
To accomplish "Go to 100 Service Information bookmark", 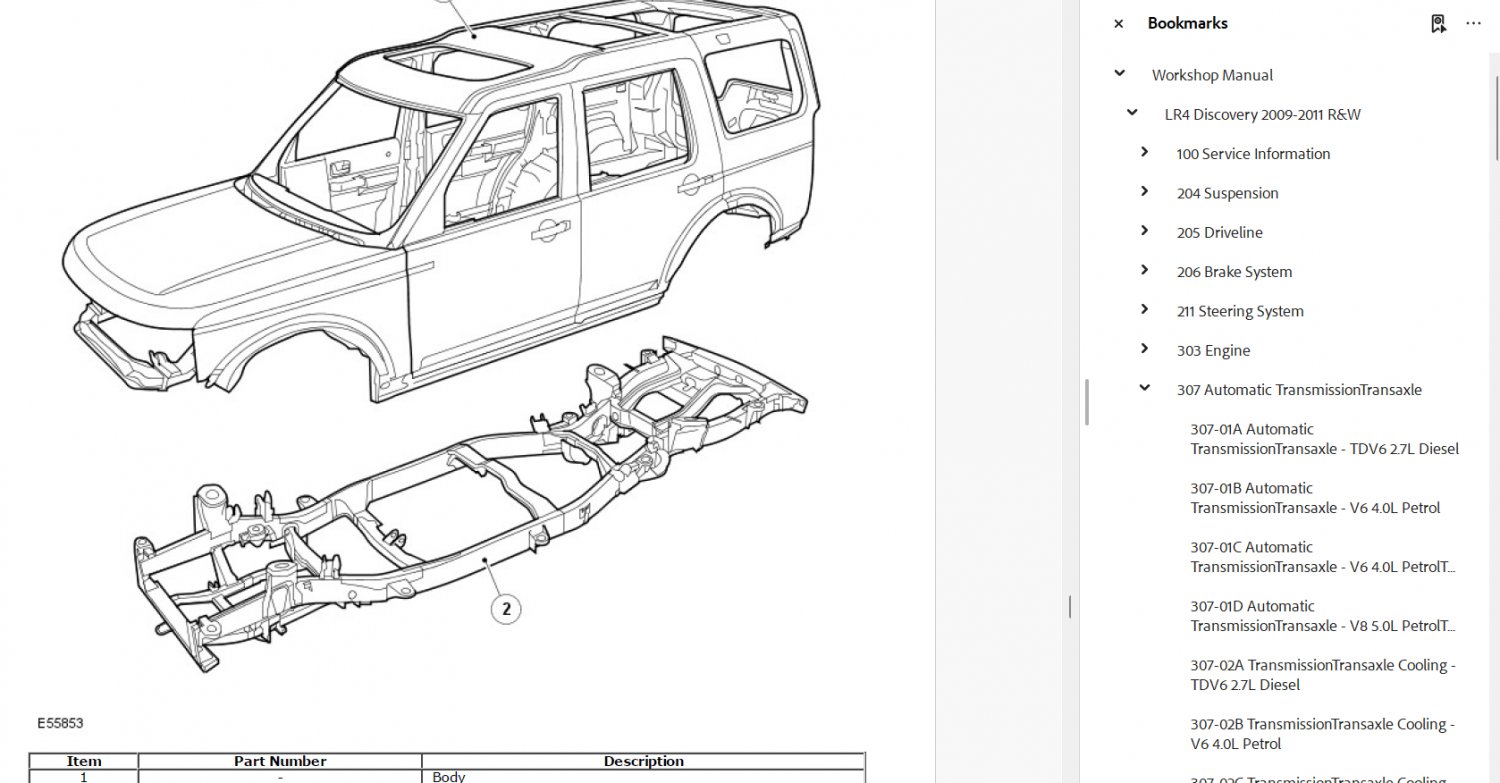I will (1253, 154).
